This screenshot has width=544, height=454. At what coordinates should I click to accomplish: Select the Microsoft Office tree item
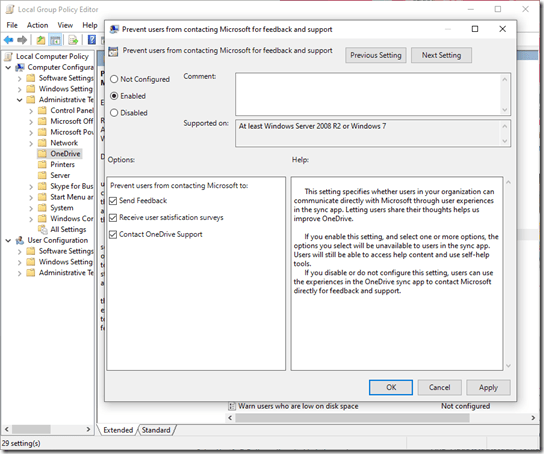click(x=72, y=121)
